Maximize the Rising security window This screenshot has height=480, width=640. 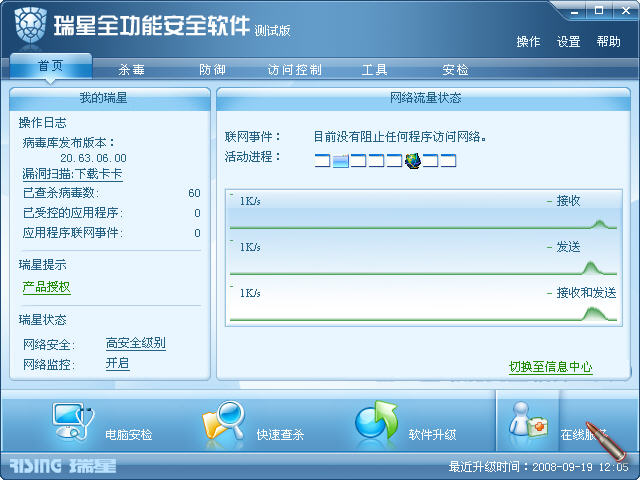coord(599,11)
